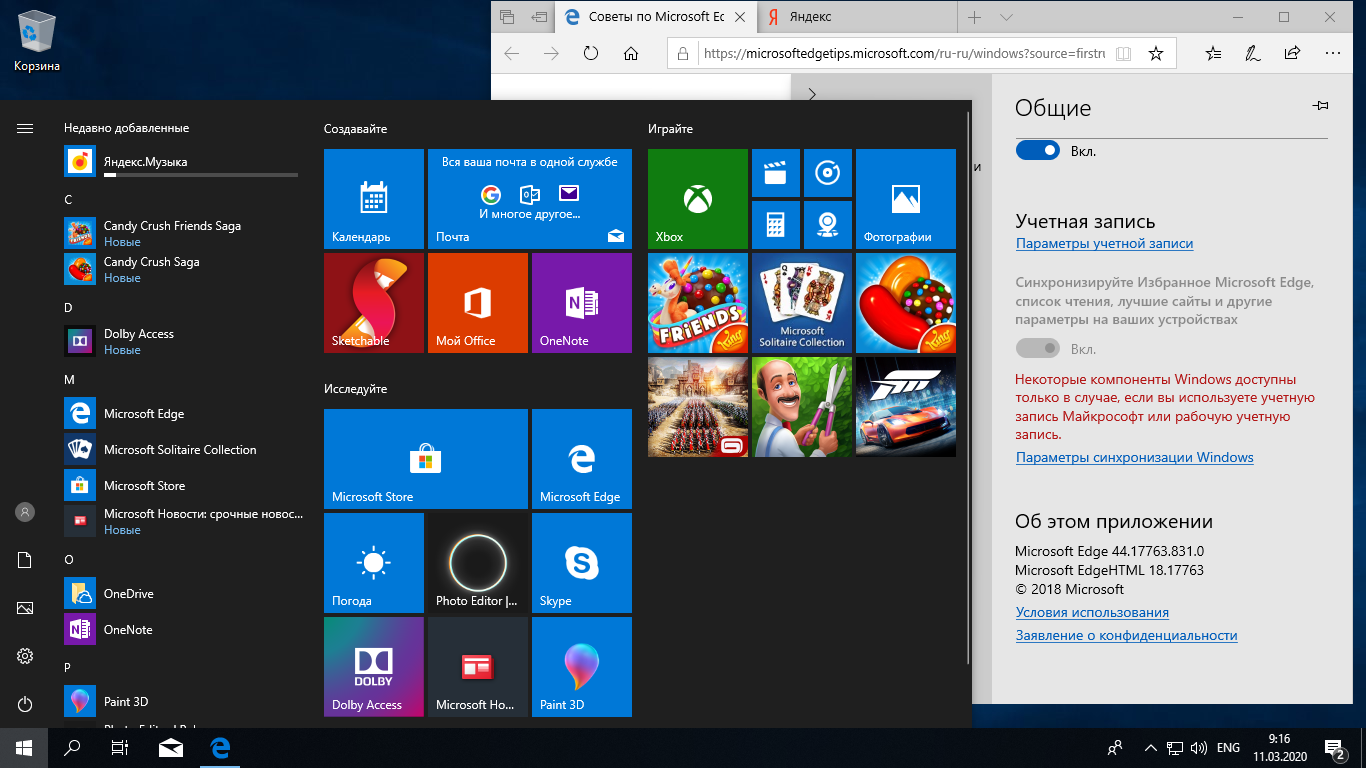Image resolution: width=1366 pixels, height=768 pixels.
Task: Open OneDrive from app list
Action: pyautogui.click(x=182, y=593)
